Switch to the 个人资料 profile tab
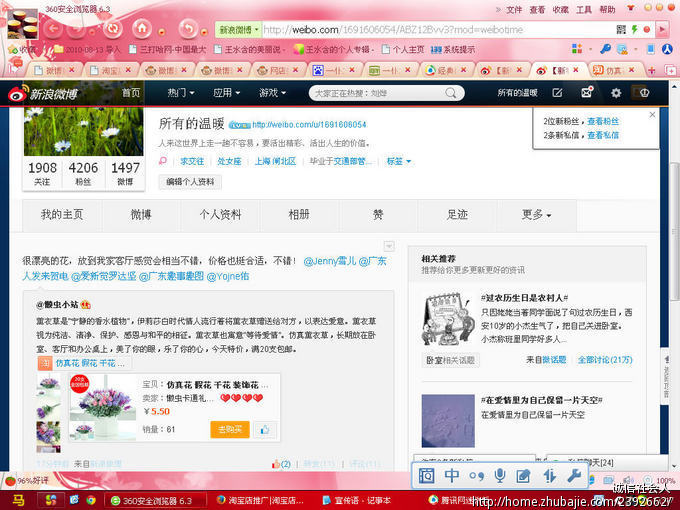 [220, 215]
